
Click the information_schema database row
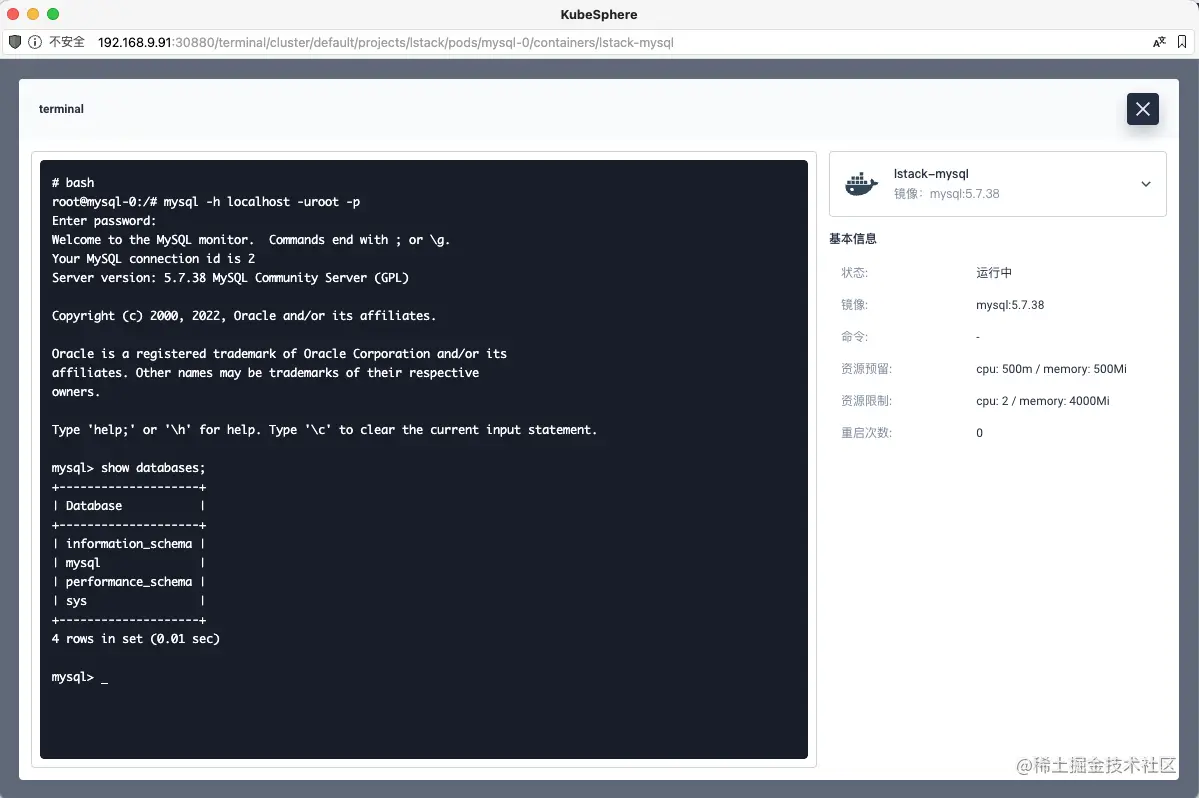128,543
